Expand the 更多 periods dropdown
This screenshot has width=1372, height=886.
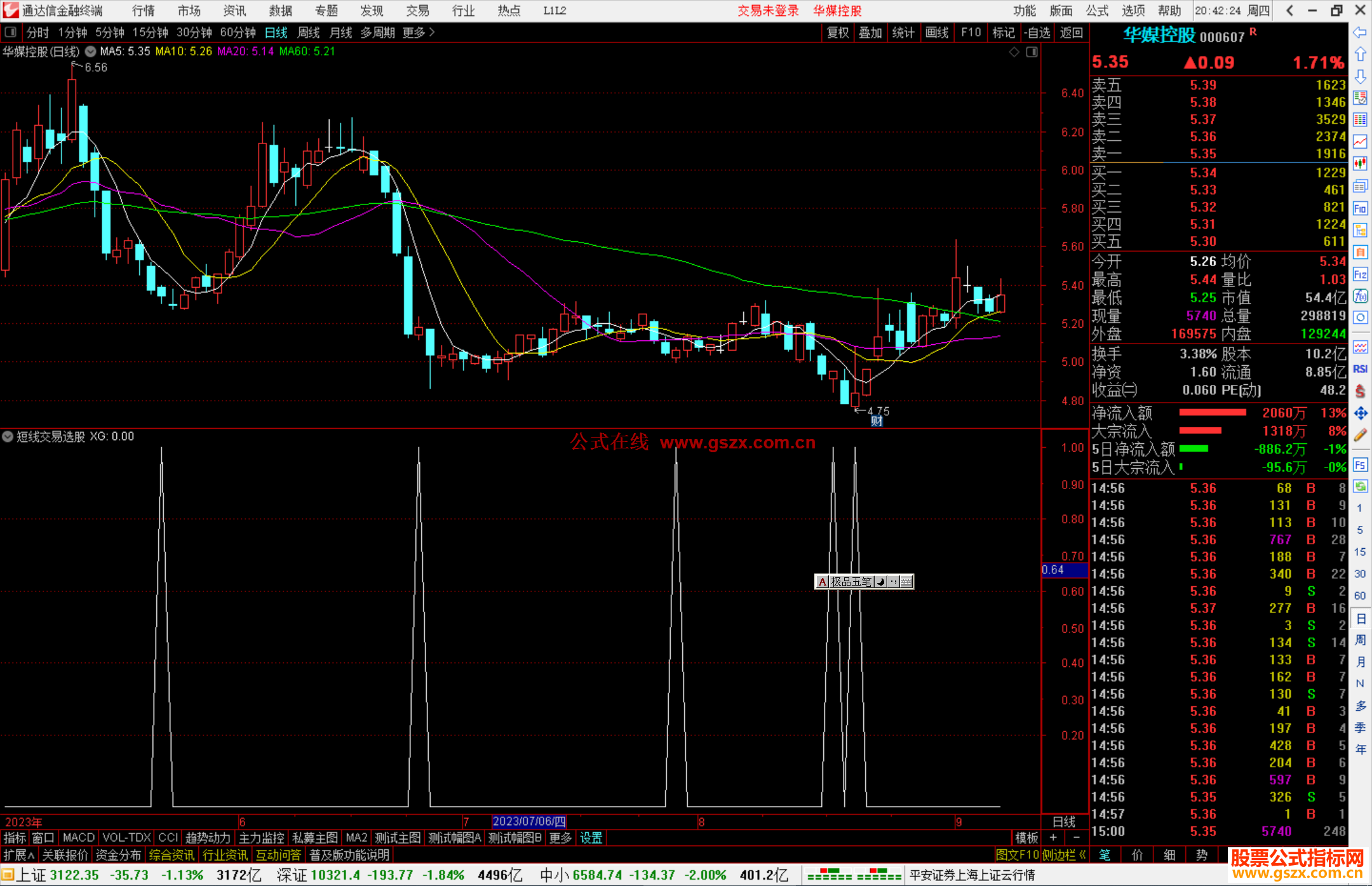click(x=418, y=32)
